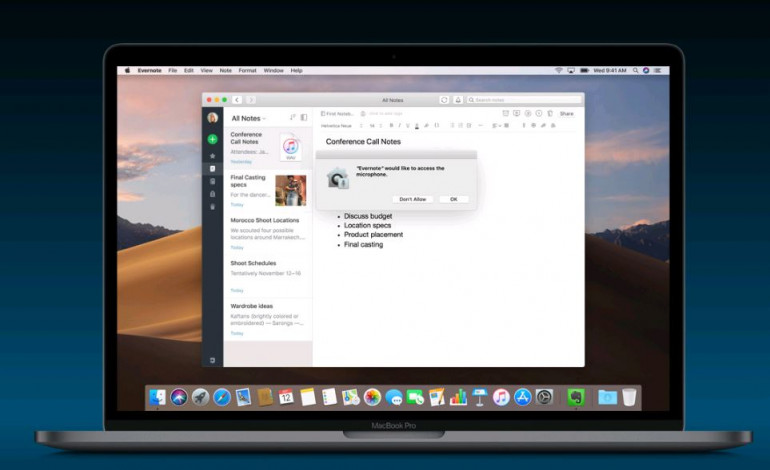Click the green New Note plus button
The image size is (770, 470).
click(212, 139)
